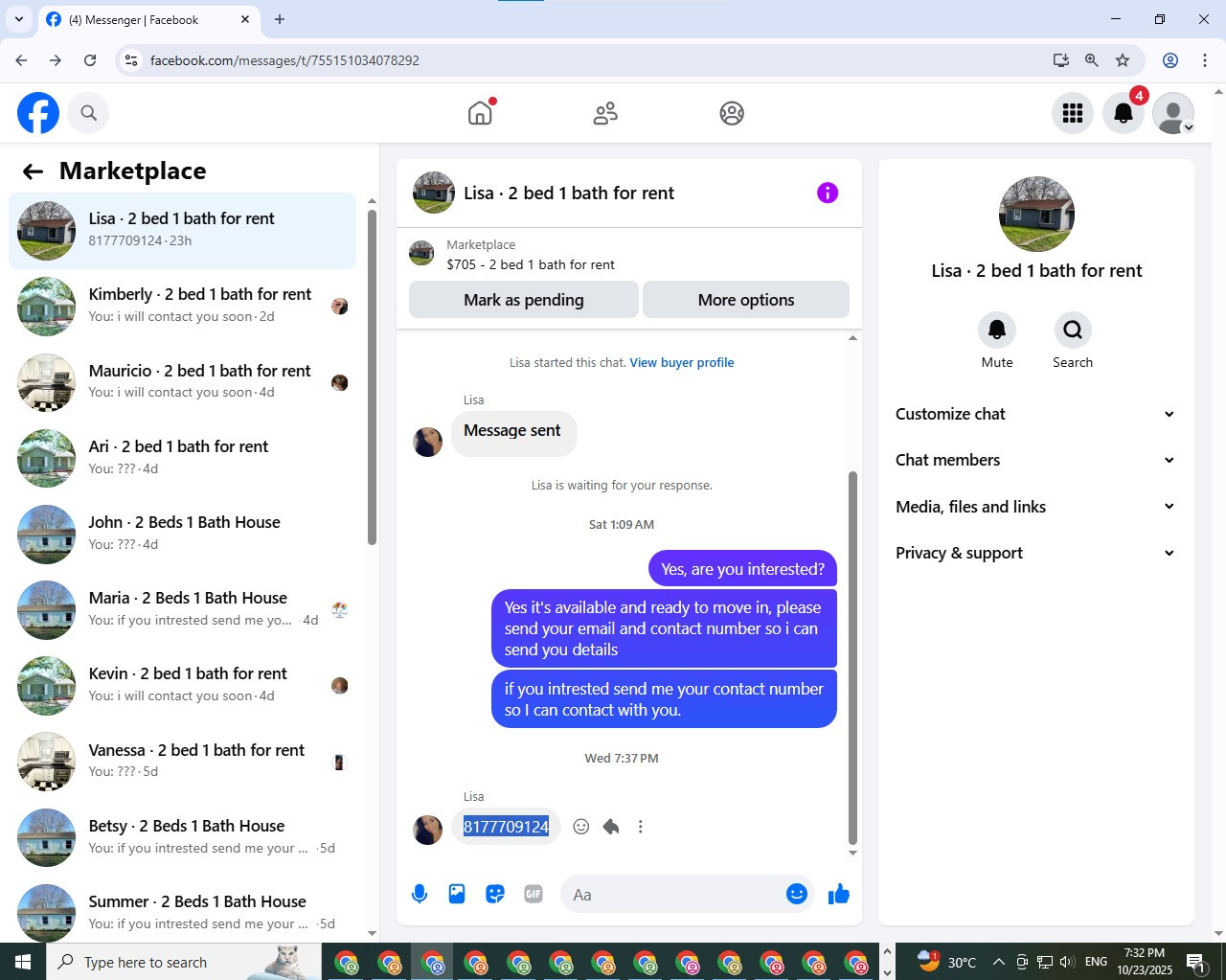Open taskbar volume icon
This screenshot has height=980, width=1226.
point(1067,962)
